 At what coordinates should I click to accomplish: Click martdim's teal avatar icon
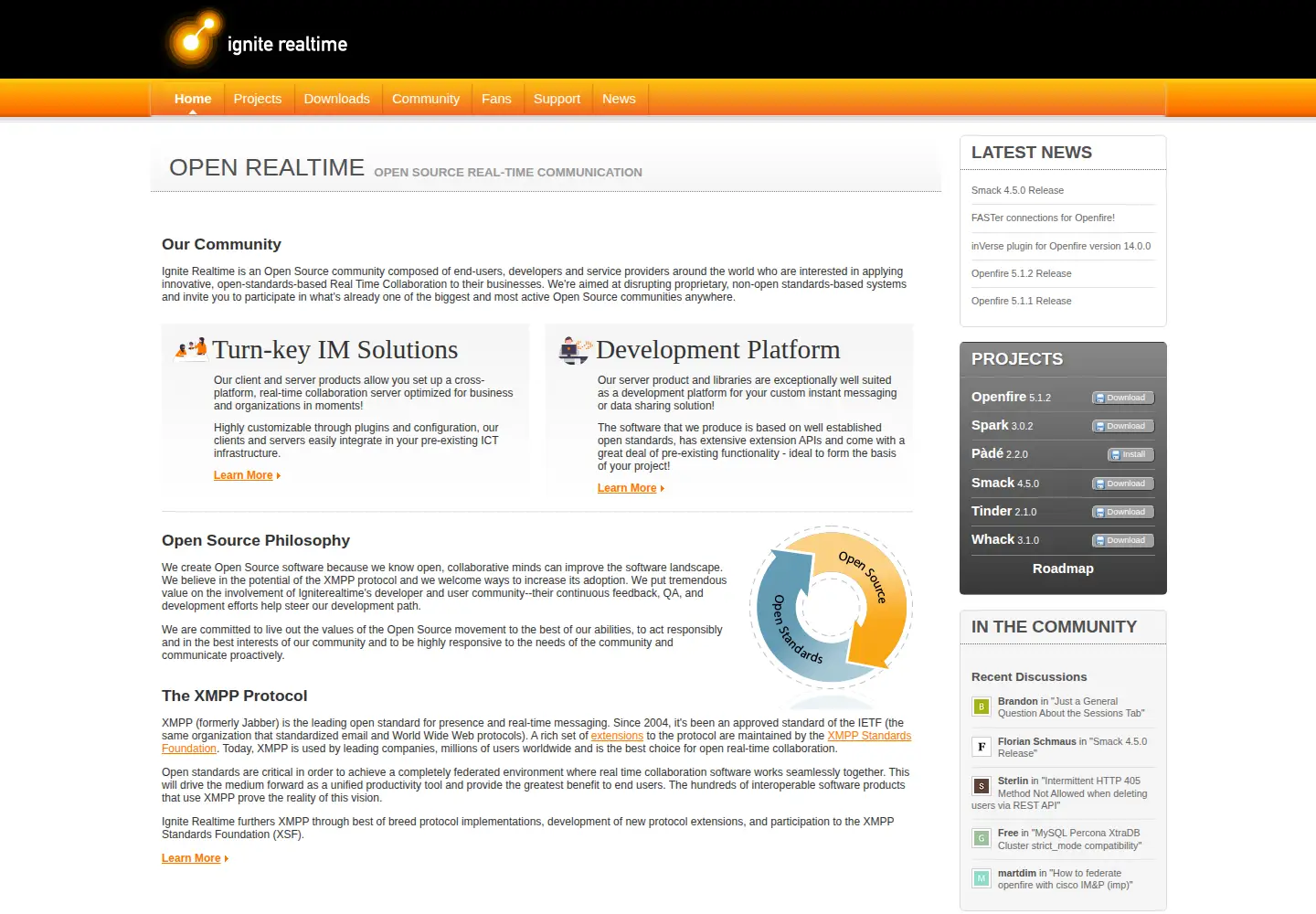(981, 878)
